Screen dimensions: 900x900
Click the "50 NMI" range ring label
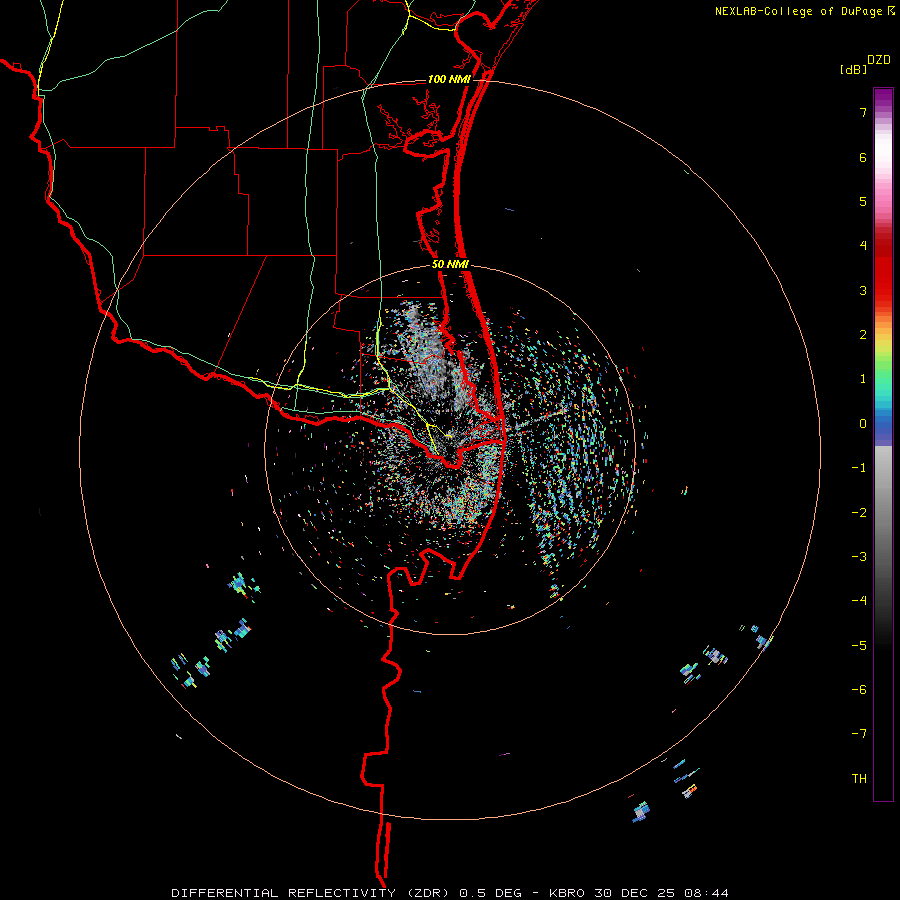451,265
